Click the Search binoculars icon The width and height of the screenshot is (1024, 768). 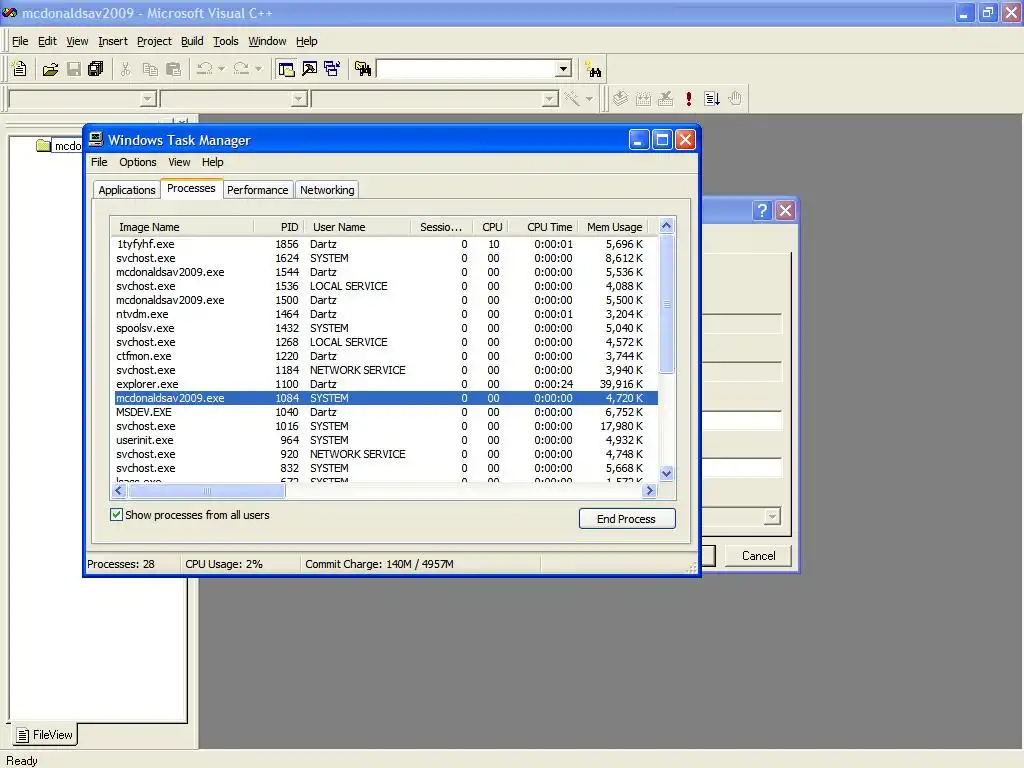594,69
